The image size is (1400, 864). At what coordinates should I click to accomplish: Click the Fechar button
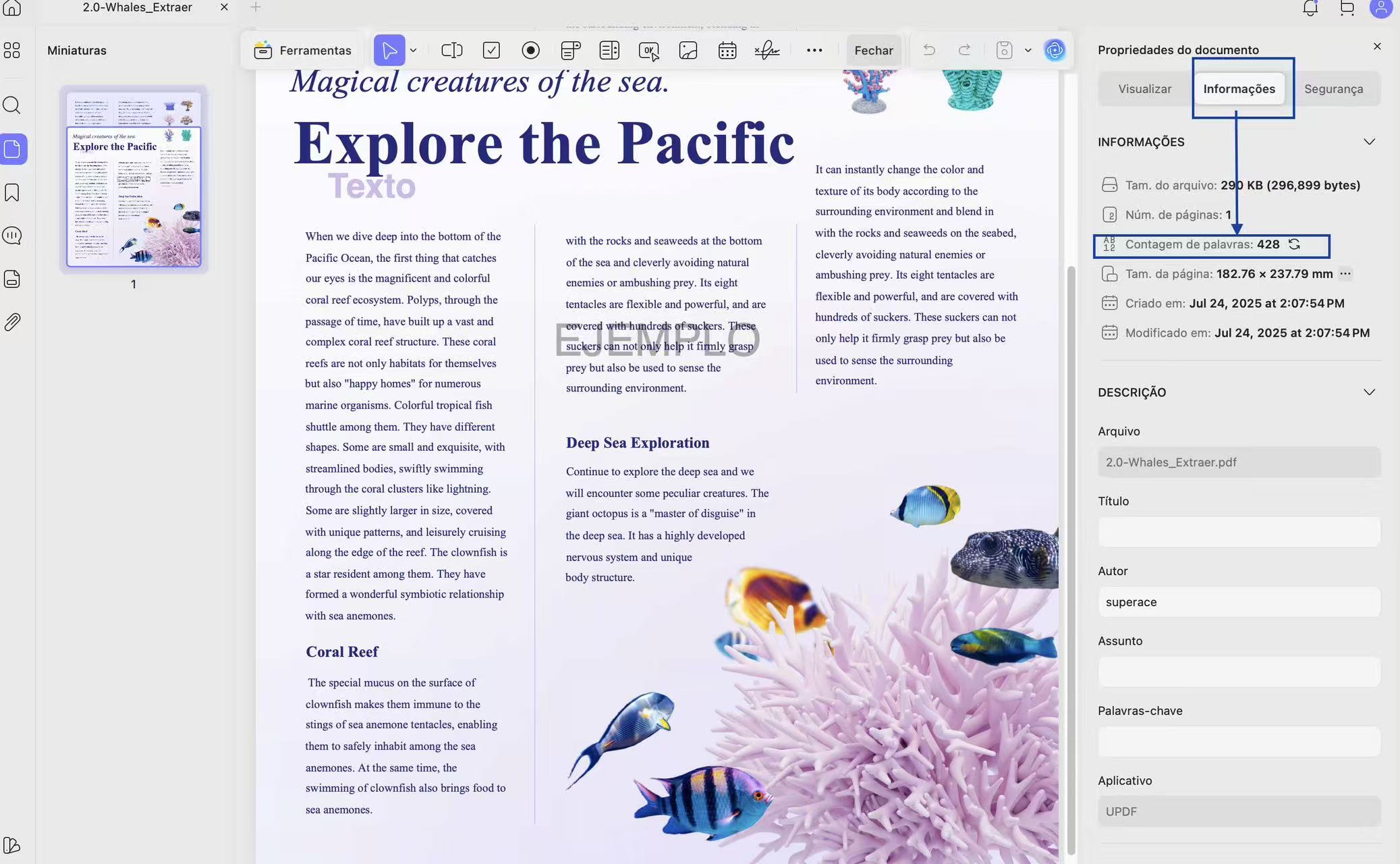point(873,51)
